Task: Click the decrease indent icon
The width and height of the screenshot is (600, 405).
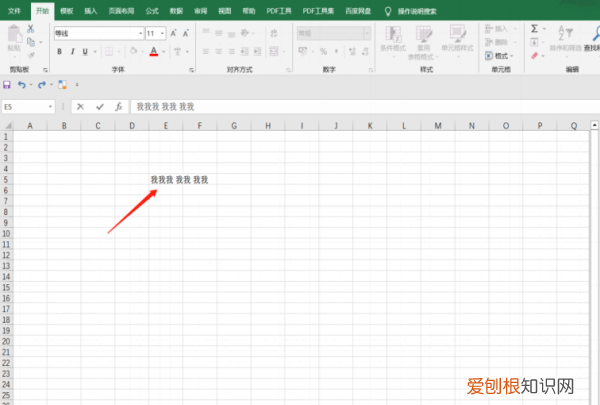Action: [x=245, y=51]
